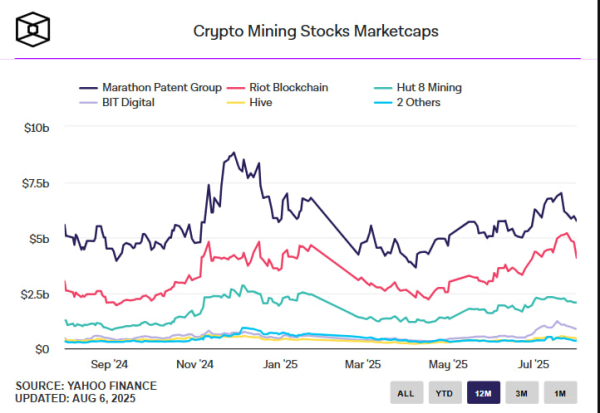The image size is (600, 413).
Task: Select the ALL time range
Action: (x=406, y=393)
